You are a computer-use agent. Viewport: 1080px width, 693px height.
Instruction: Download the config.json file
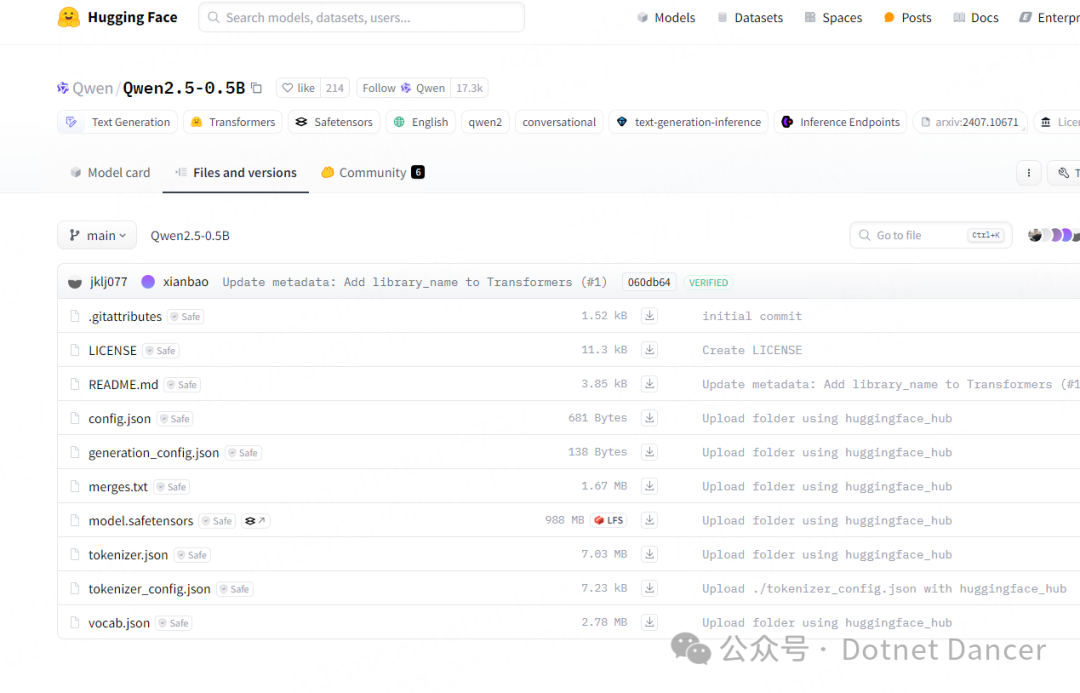point(649,418)
